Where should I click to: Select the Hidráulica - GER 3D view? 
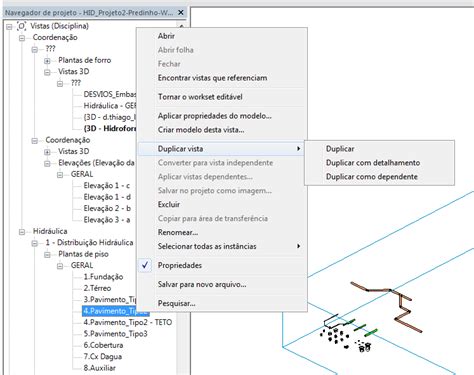click(x=110, y=106)
